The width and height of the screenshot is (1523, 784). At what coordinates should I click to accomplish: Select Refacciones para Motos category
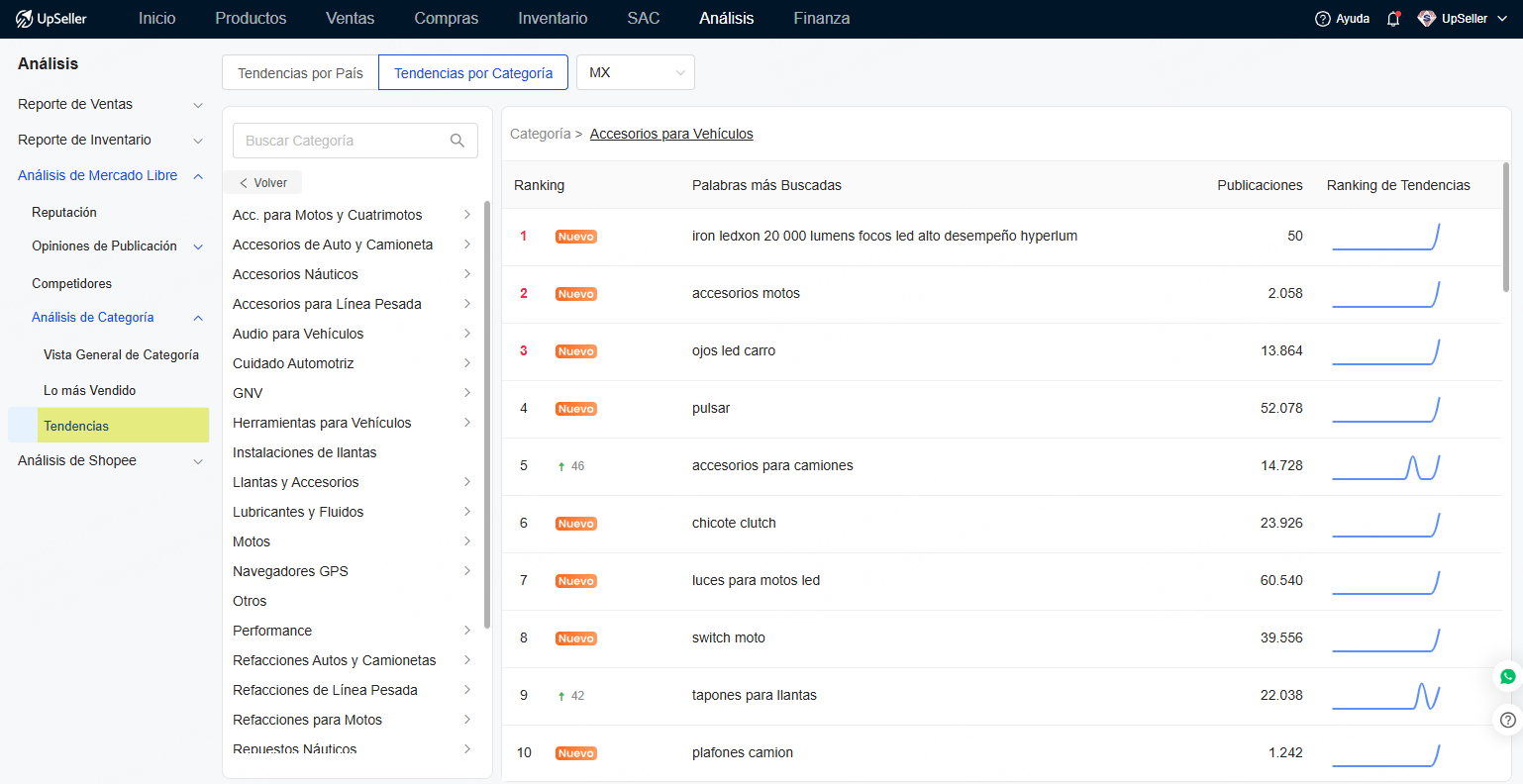click(x=307, y=720)
